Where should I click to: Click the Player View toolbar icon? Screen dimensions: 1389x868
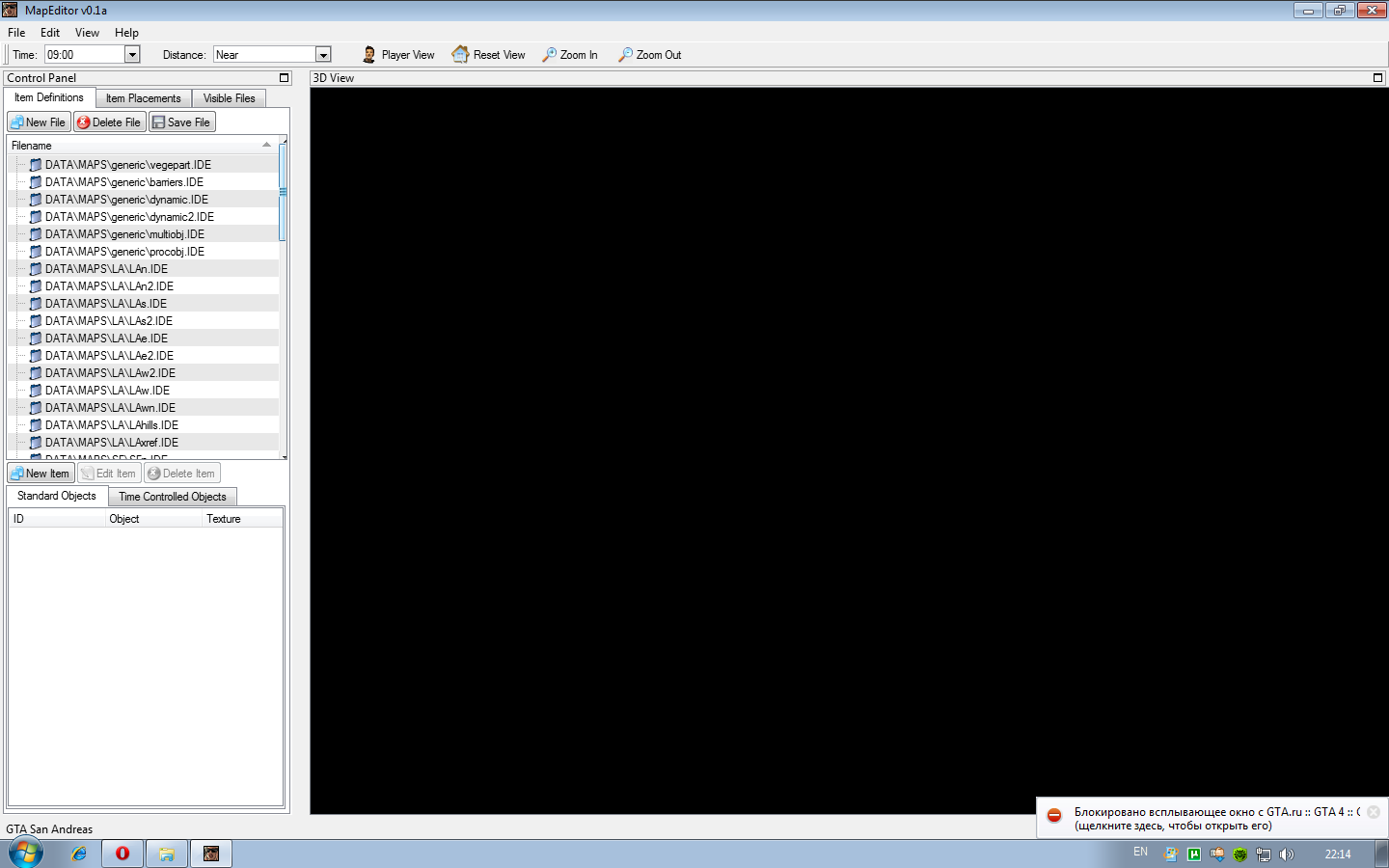click(x=369, y=55)
